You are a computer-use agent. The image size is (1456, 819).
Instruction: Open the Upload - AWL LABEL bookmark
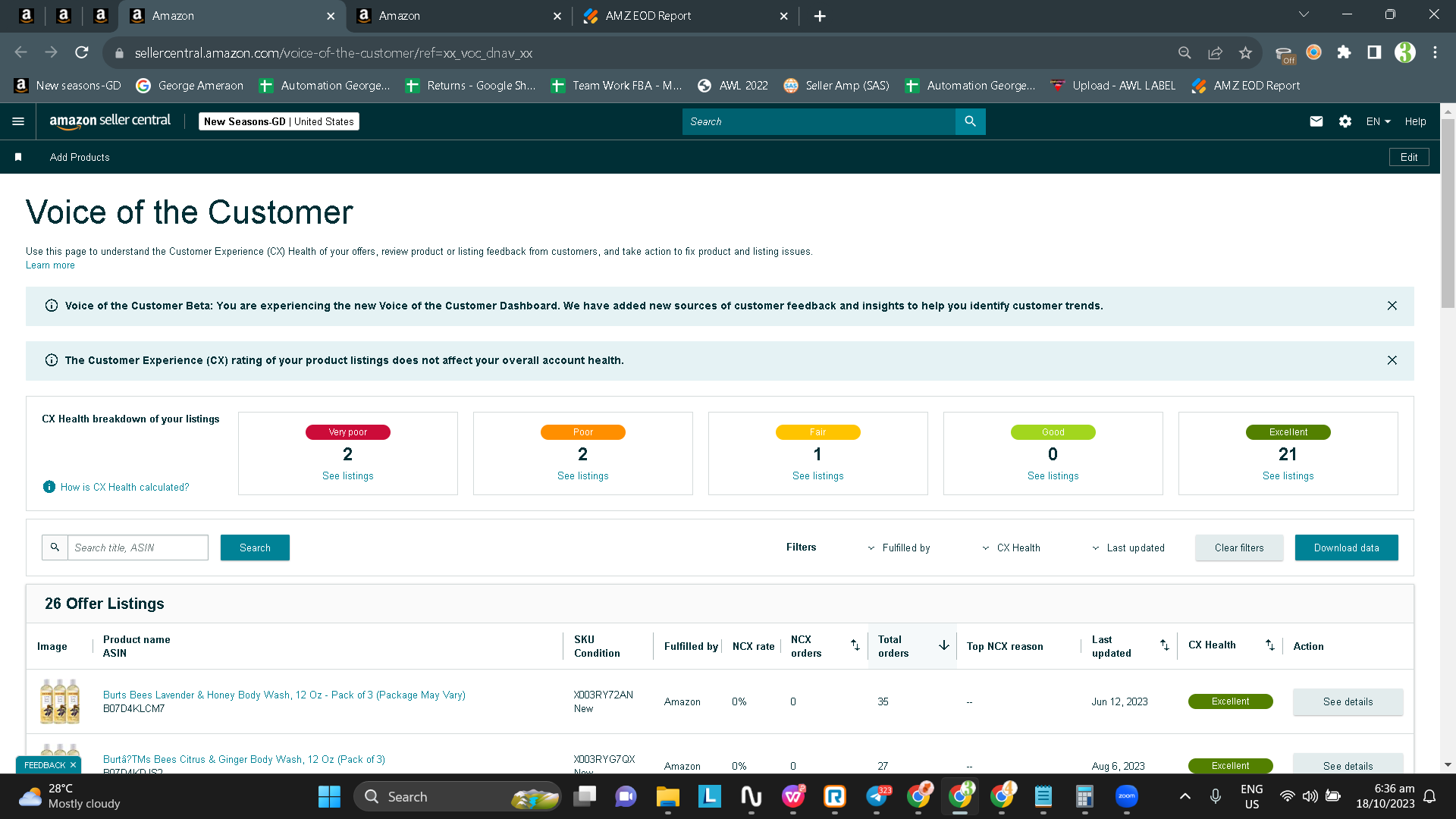[1112, 86]
